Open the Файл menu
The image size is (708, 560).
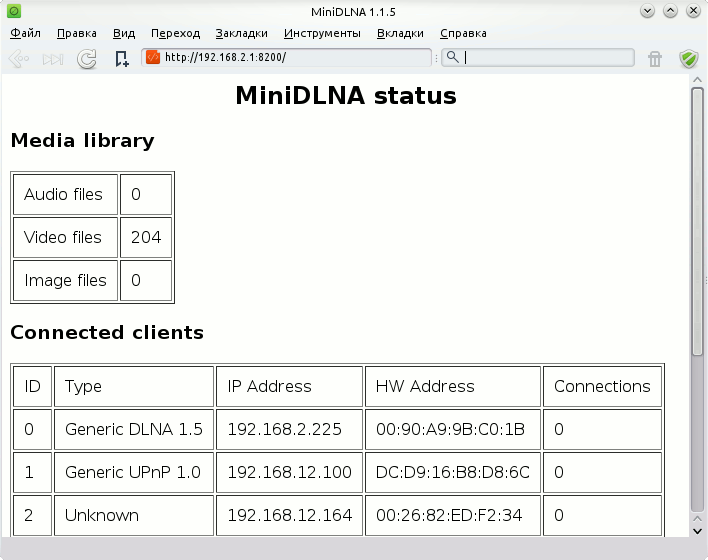(x=25, y=33)
